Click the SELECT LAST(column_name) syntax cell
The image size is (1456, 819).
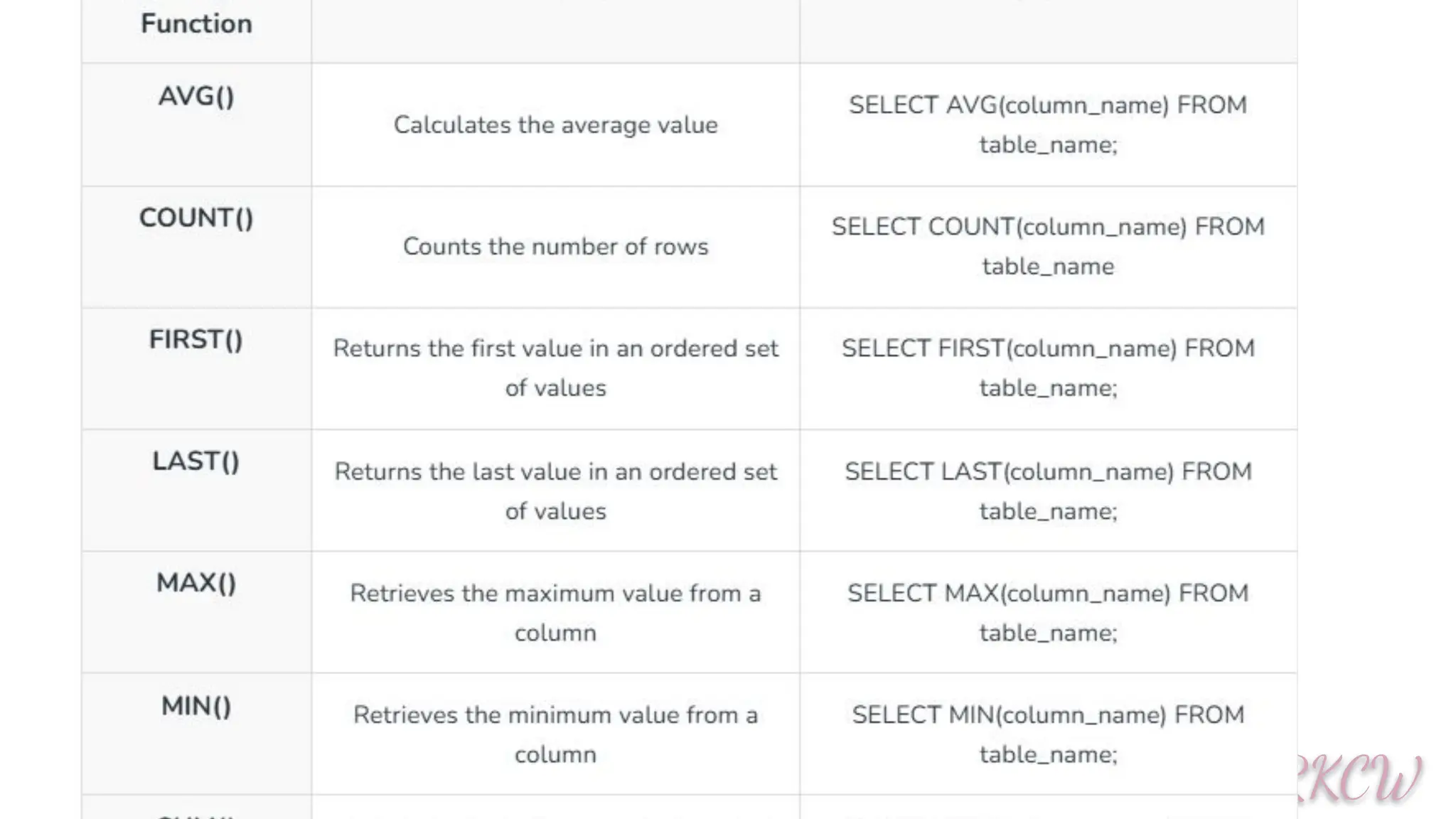tap(1048, 491)
